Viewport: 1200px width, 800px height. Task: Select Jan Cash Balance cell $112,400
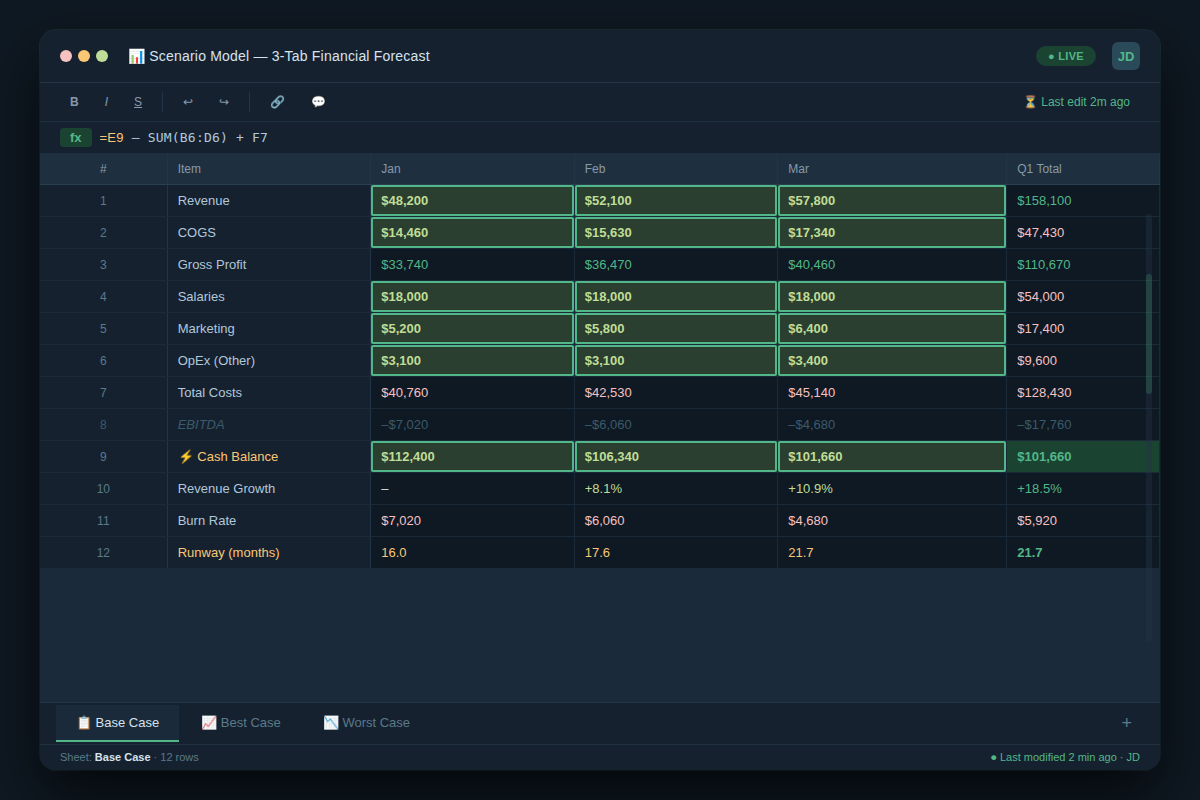pyautogui.click(x=472, y=457)
